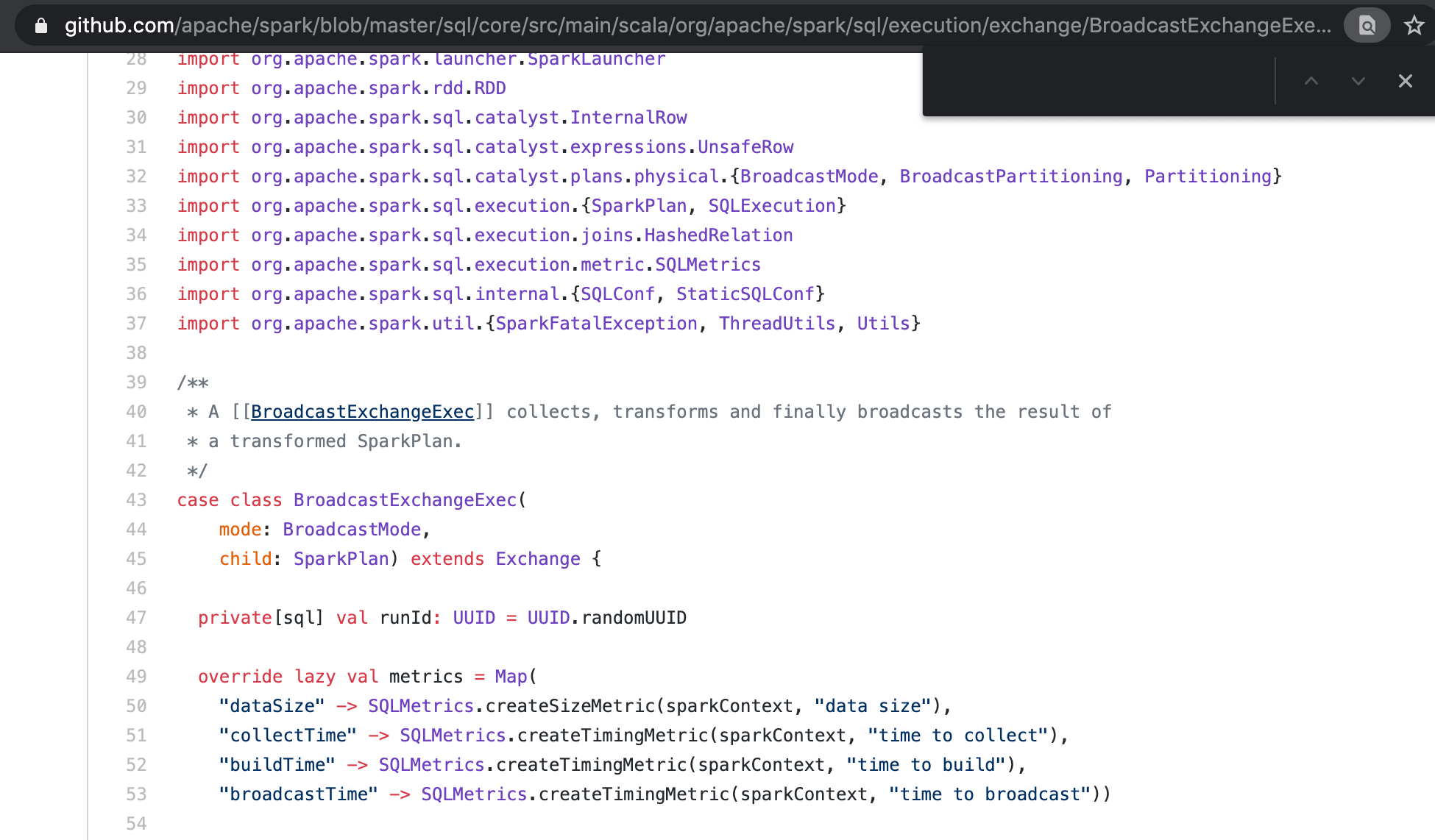
Task: Click child parameter on line 45
Action: (246, 559)
